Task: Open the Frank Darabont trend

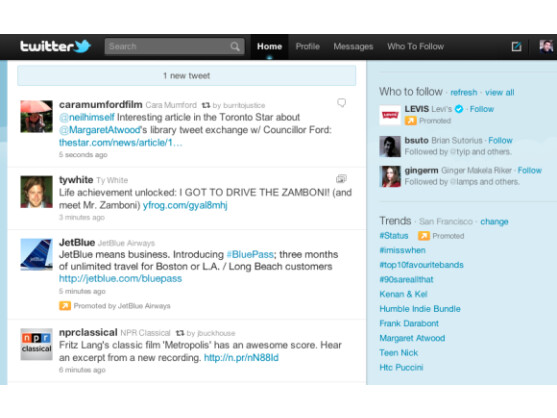Action: pos(409,324)
